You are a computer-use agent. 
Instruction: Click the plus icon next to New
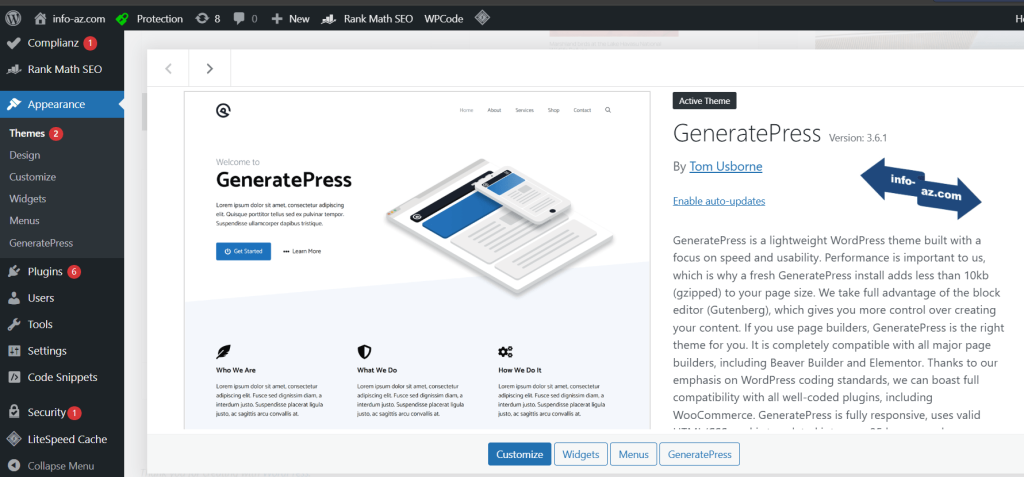click(277, 18)
